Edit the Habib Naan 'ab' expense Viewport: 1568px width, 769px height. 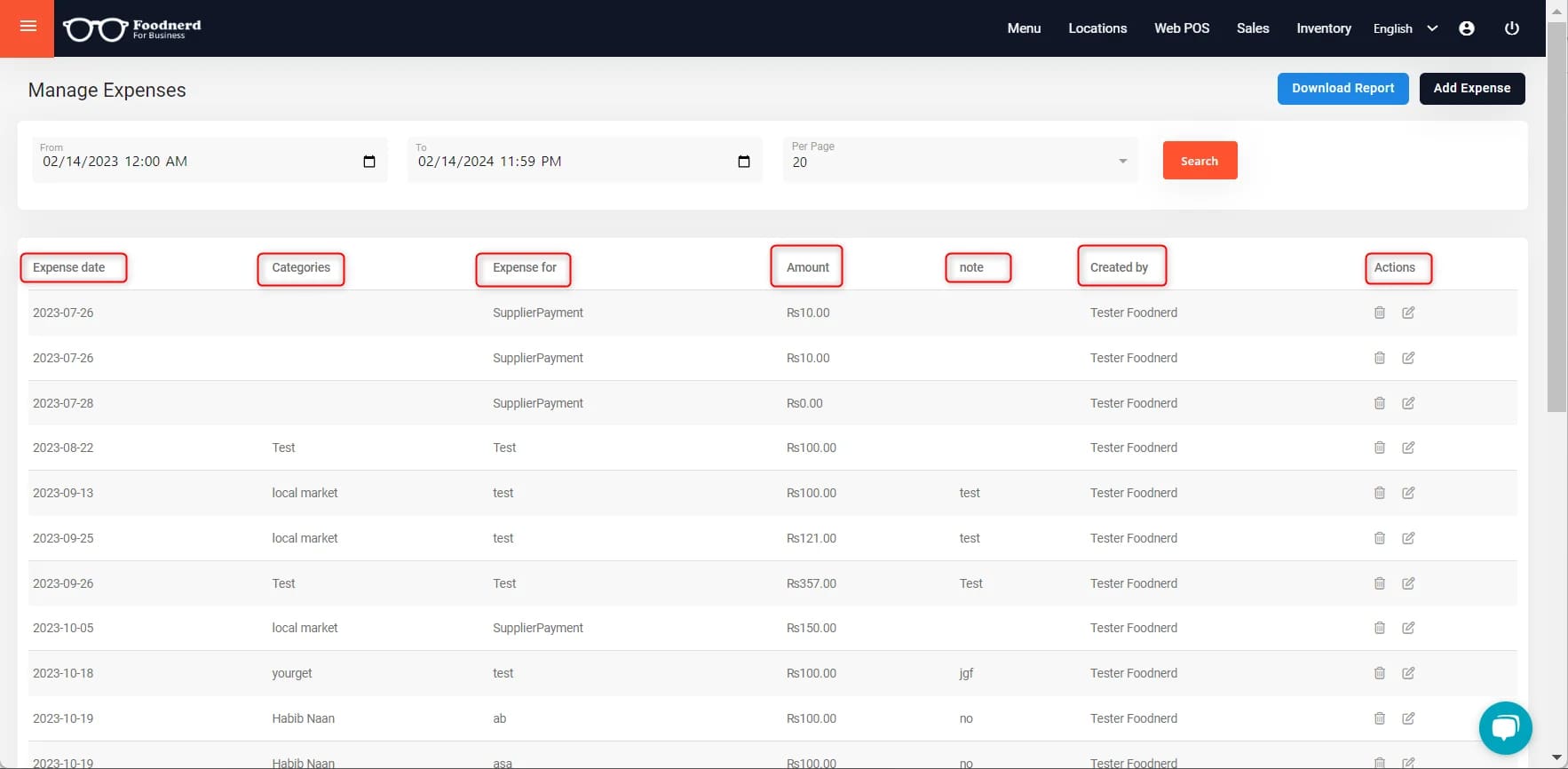point(1408,718)
